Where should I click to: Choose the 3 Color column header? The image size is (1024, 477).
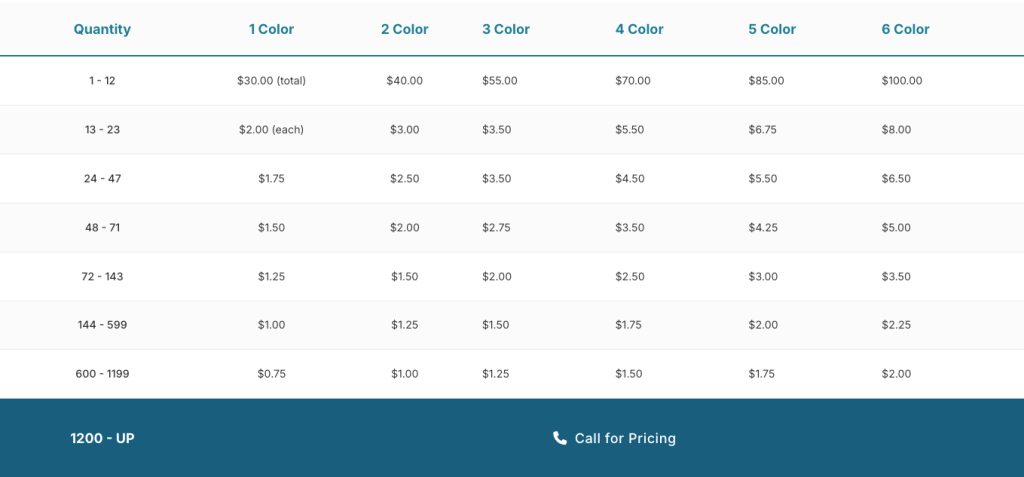[x=506, y=29]
